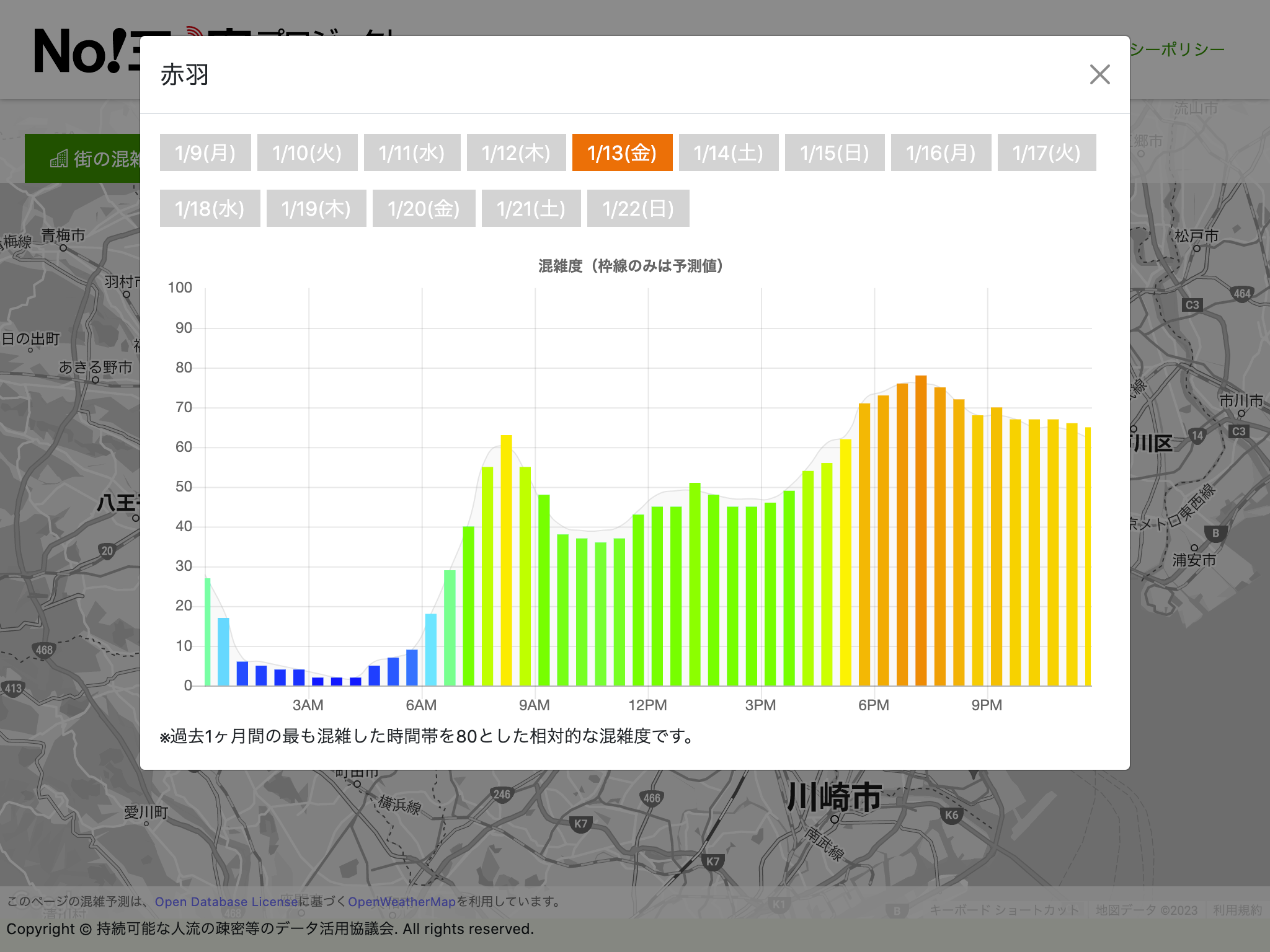1270x952 pixels.
Task: Click the 青梅市 map label
Action: click(x=63, y=236)
